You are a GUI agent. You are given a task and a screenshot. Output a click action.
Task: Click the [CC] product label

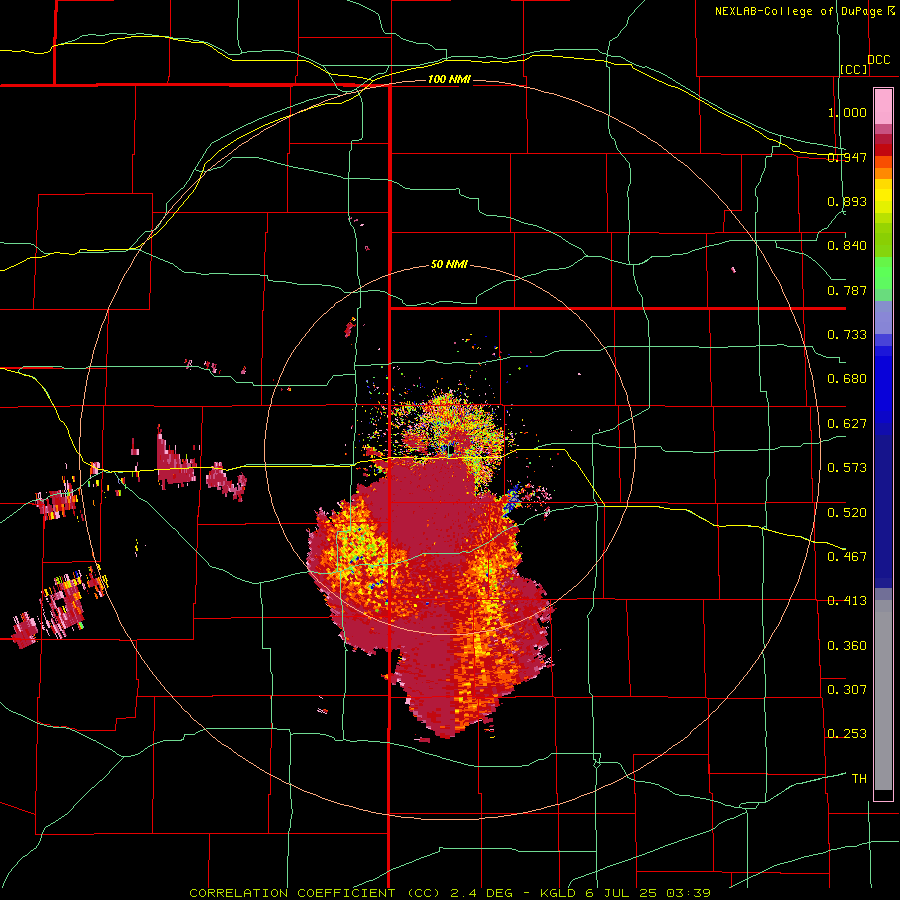tap(854, 69)
